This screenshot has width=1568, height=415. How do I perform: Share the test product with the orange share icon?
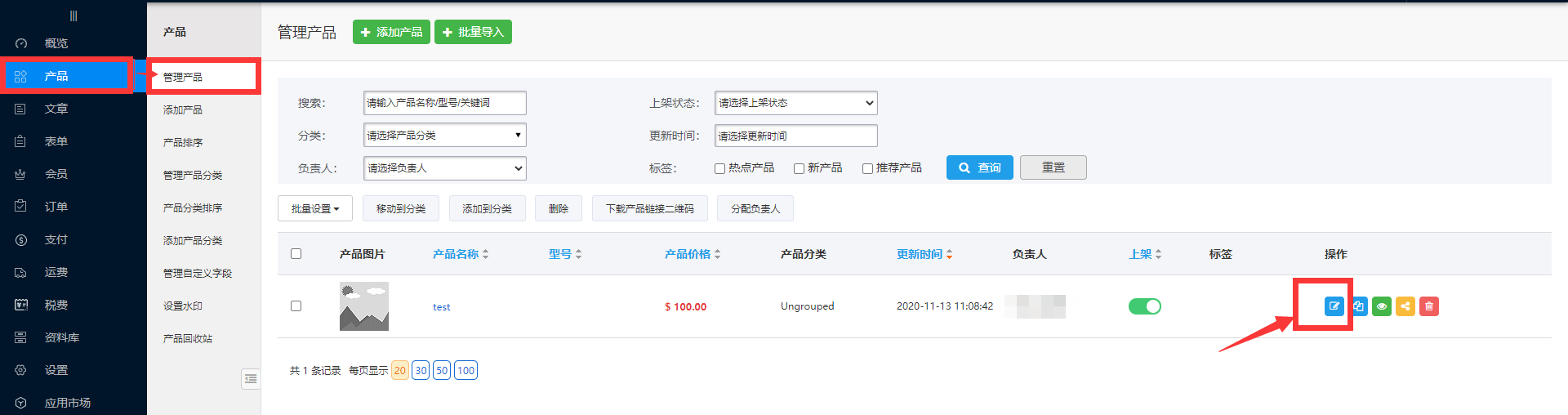click(1405, 306)
